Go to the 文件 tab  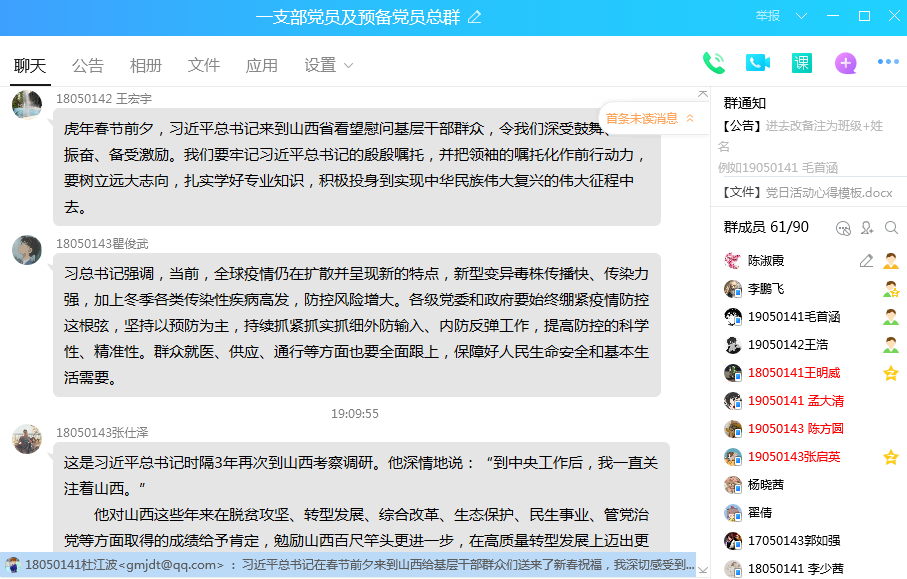click(x=204, y=65)
